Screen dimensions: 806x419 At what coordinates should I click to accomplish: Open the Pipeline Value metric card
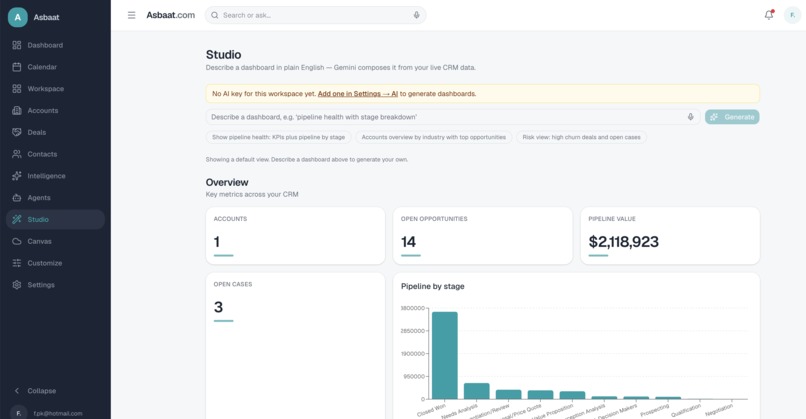pos(670,236)
